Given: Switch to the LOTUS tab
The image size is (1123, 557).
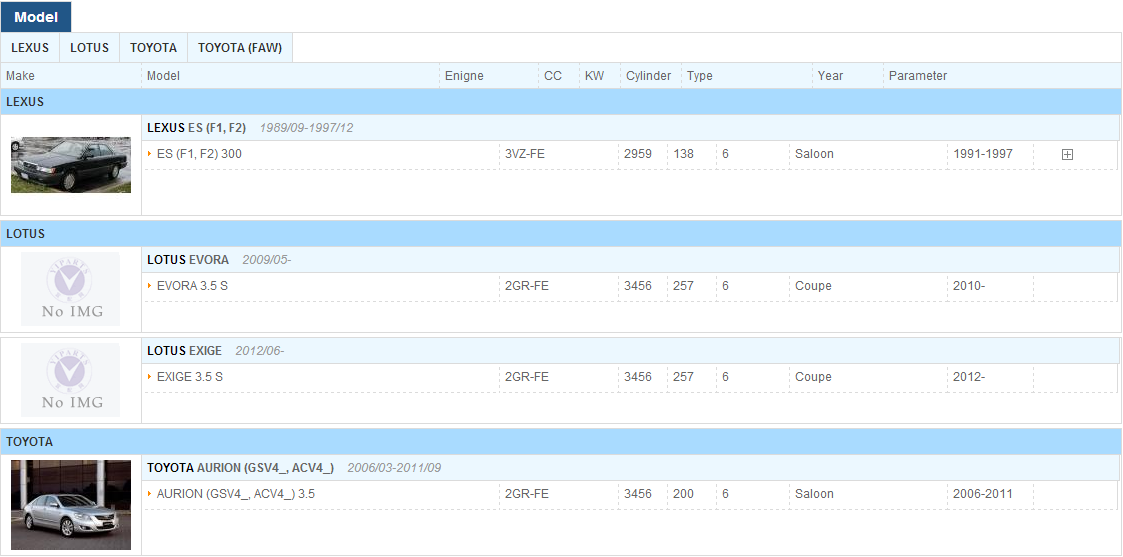Looking at the screenshot, I should pos(90,48).
